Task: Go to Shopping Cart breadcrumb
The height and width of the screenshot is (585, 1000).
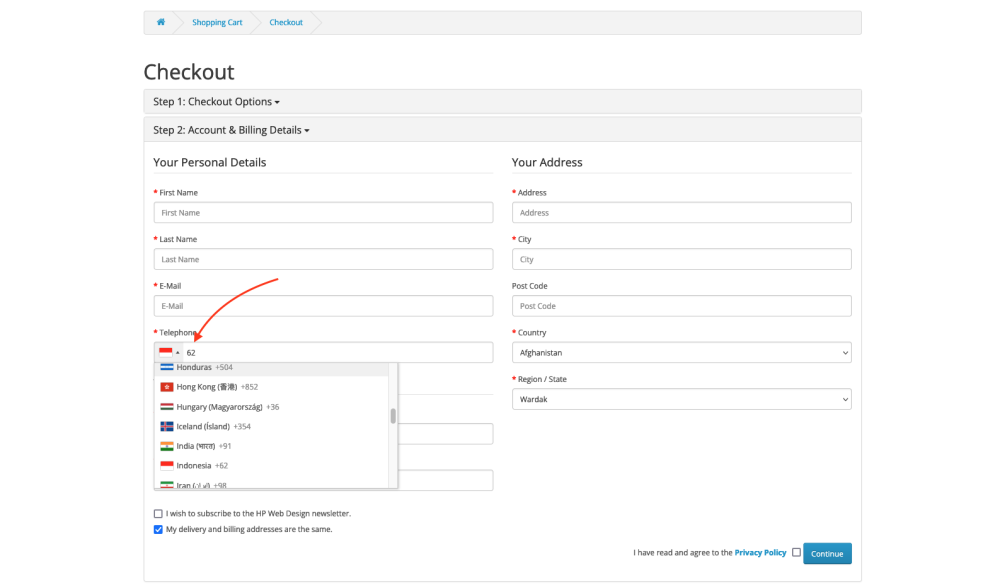Action: click(x=217, y=22)
